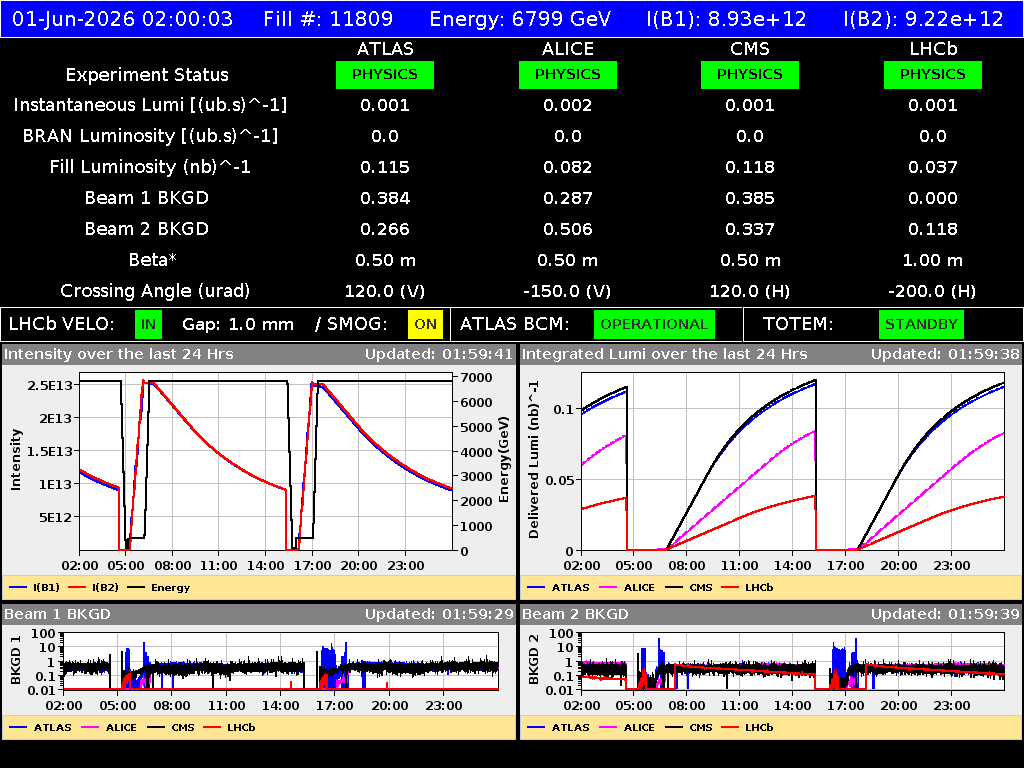
Task: Click the VELO Gap 1.0 mm value
Action: 238,325
